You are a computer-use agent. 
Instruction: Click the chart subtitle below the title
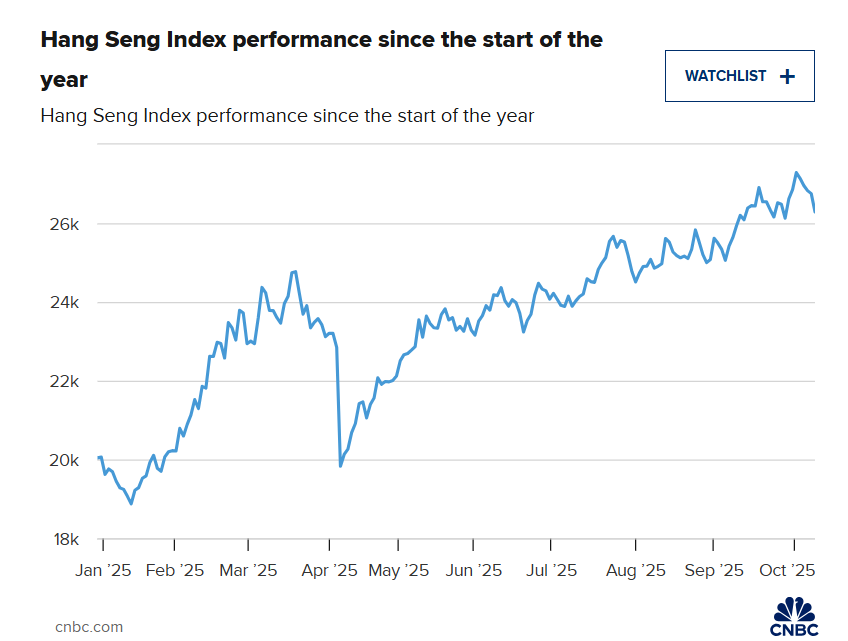(287, 115)
